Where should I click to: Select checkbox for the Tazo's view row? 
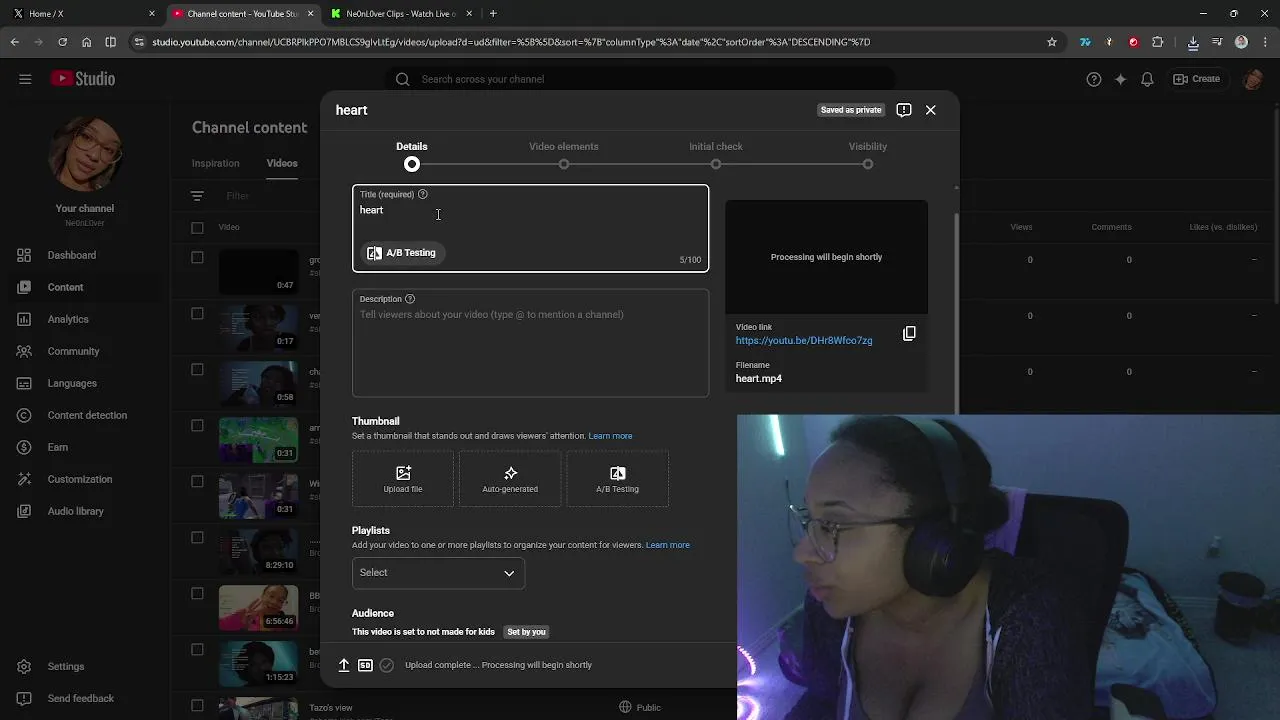[x=197, y=706]
